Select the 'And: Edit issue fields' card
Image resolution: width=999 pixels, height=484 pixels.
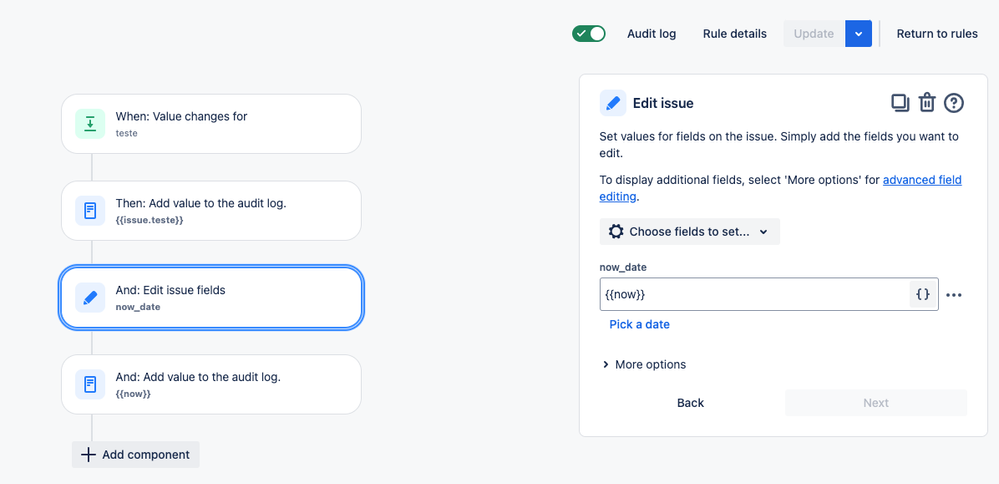point(211,297)
